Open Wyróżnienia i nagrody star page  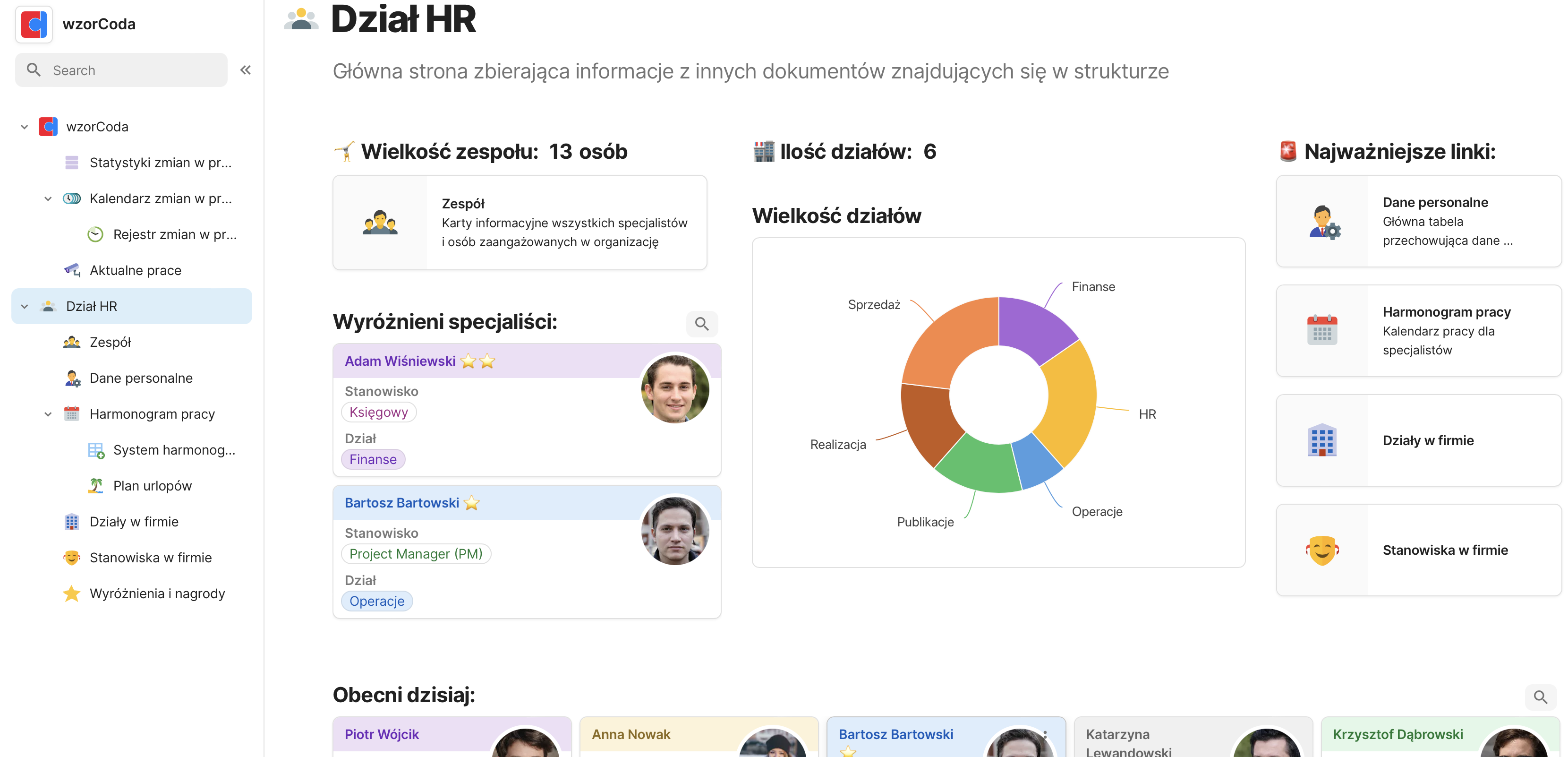click(x=157, y=593)
